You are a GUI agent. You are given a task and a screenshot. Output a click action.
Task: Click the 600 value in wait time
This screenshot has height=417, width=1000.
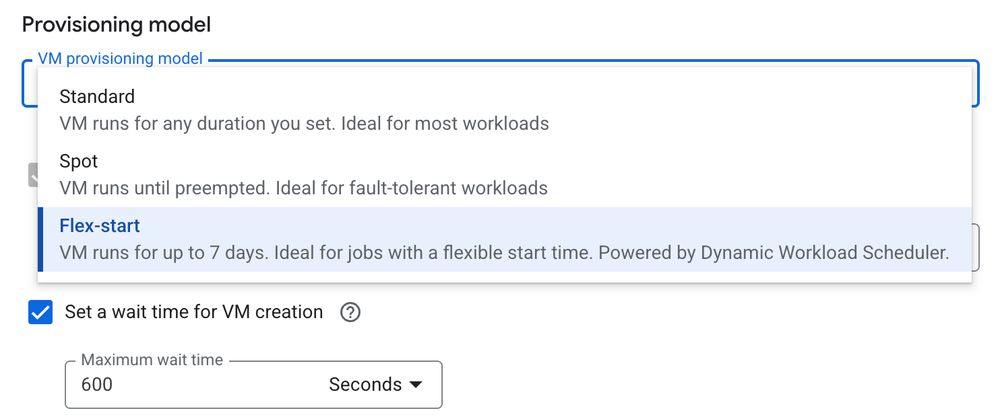(x=97, y=385)
